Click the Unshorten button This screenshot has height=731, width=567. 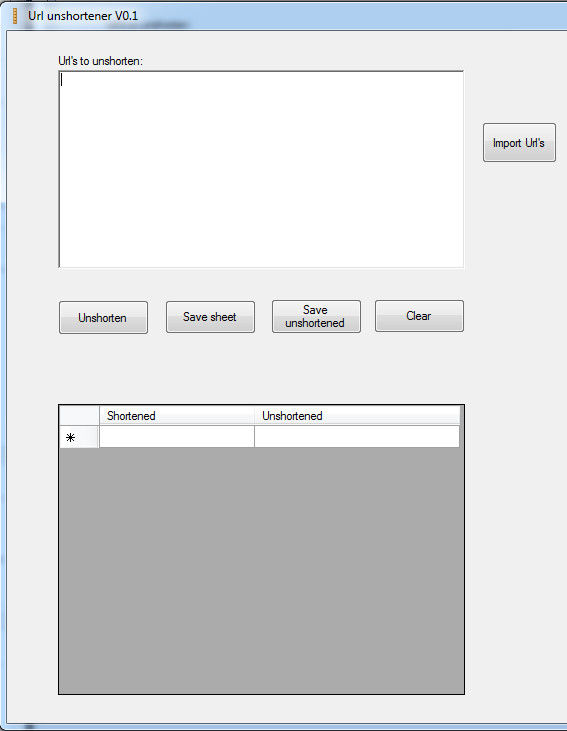[x=103, y=317]
